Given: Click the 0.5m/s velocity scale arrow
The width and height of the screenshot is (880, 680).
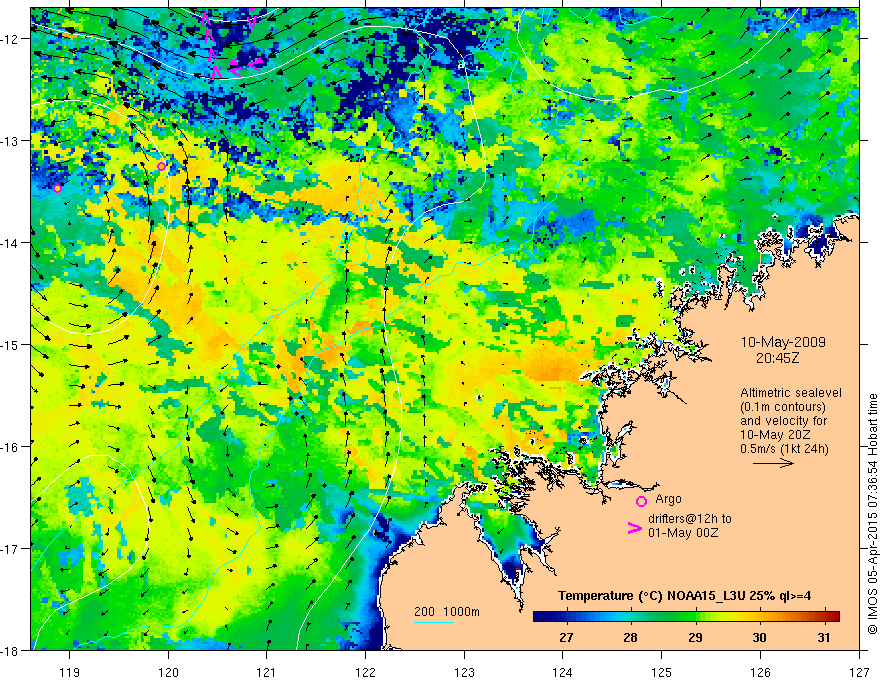Looking at the screenshot, I should pos(773,463).
